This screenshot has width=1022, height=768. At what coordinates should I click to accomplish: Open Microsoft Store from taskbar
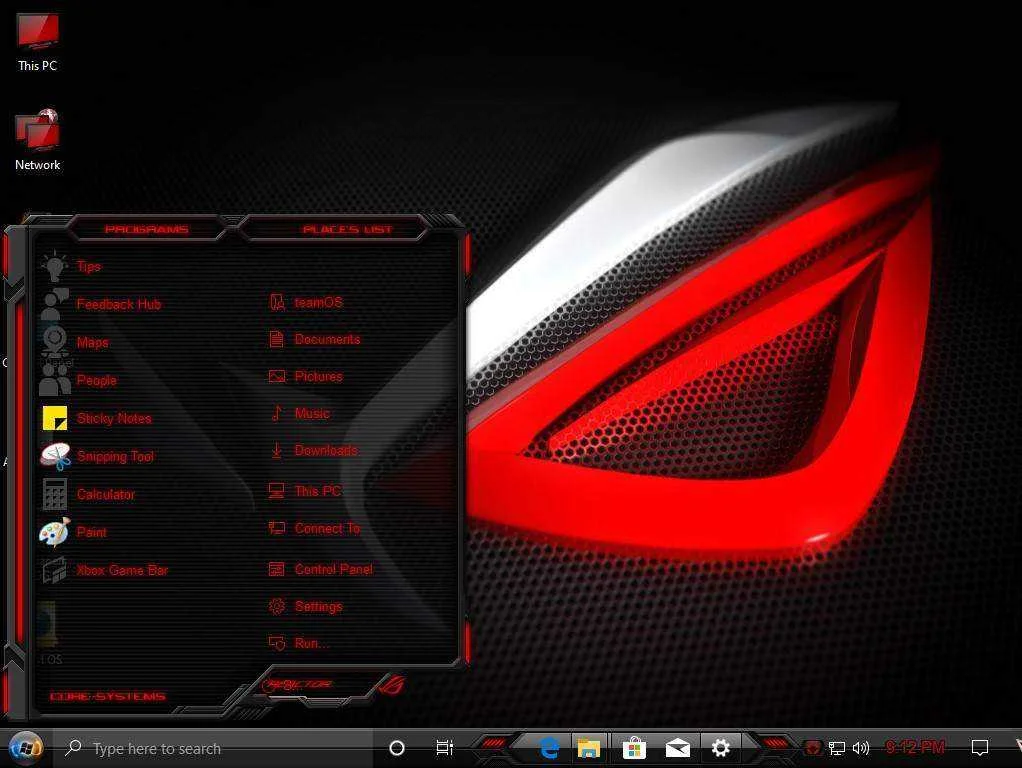pos(634,748)
